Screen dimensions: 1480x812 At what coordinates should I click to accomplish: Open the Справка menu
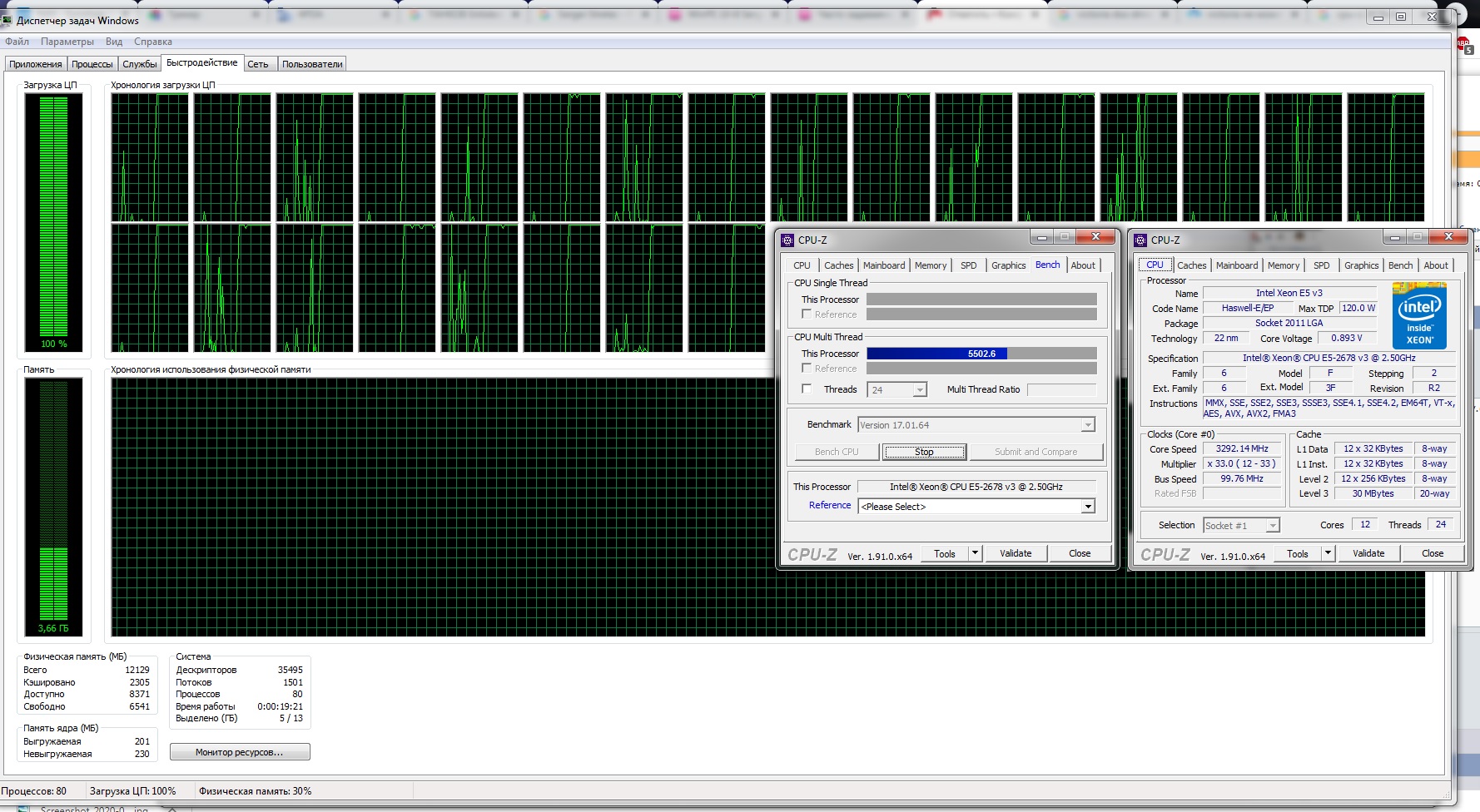pos(153,42)
